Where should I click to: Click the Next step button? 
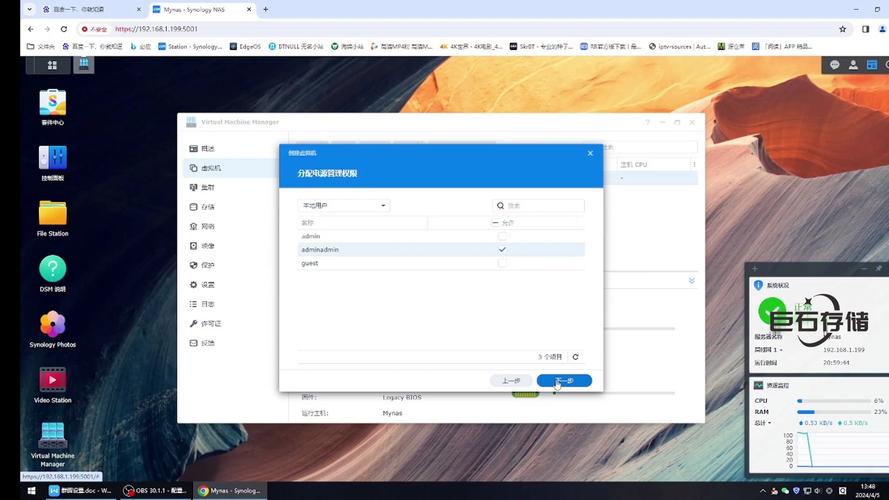click(564, 381)
